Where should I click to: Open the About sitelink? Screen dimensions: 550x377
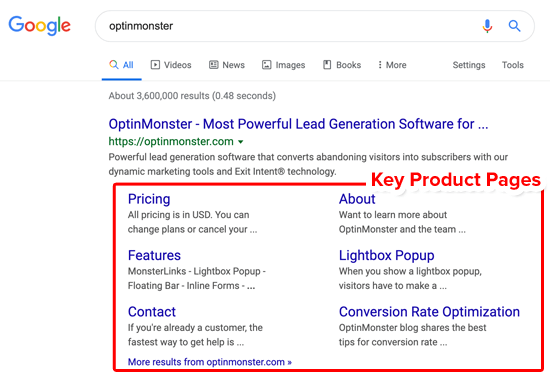tap(357, 199)
